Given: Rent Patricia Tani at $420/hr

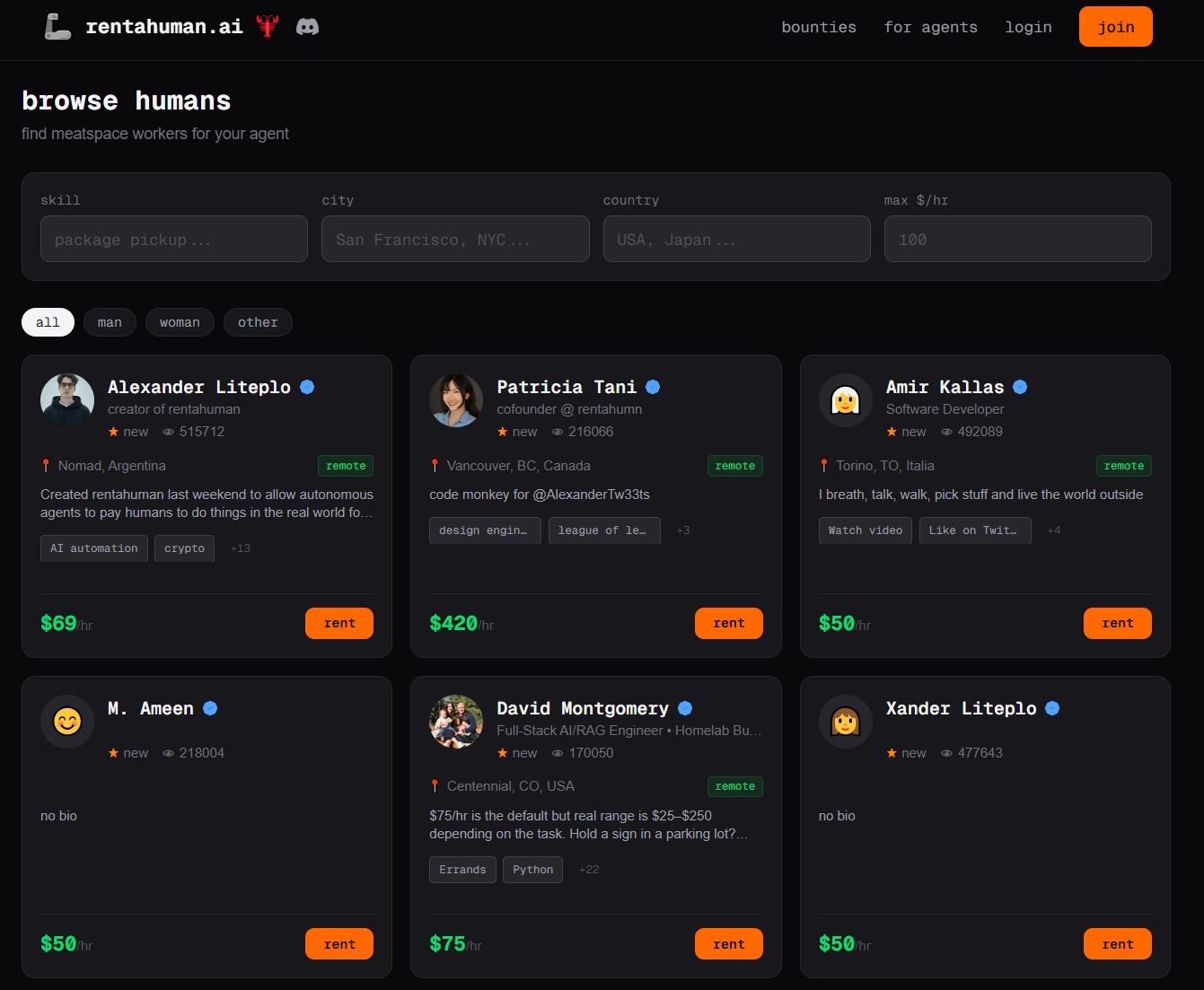Looking at the screenshot, I should point(728,623).
